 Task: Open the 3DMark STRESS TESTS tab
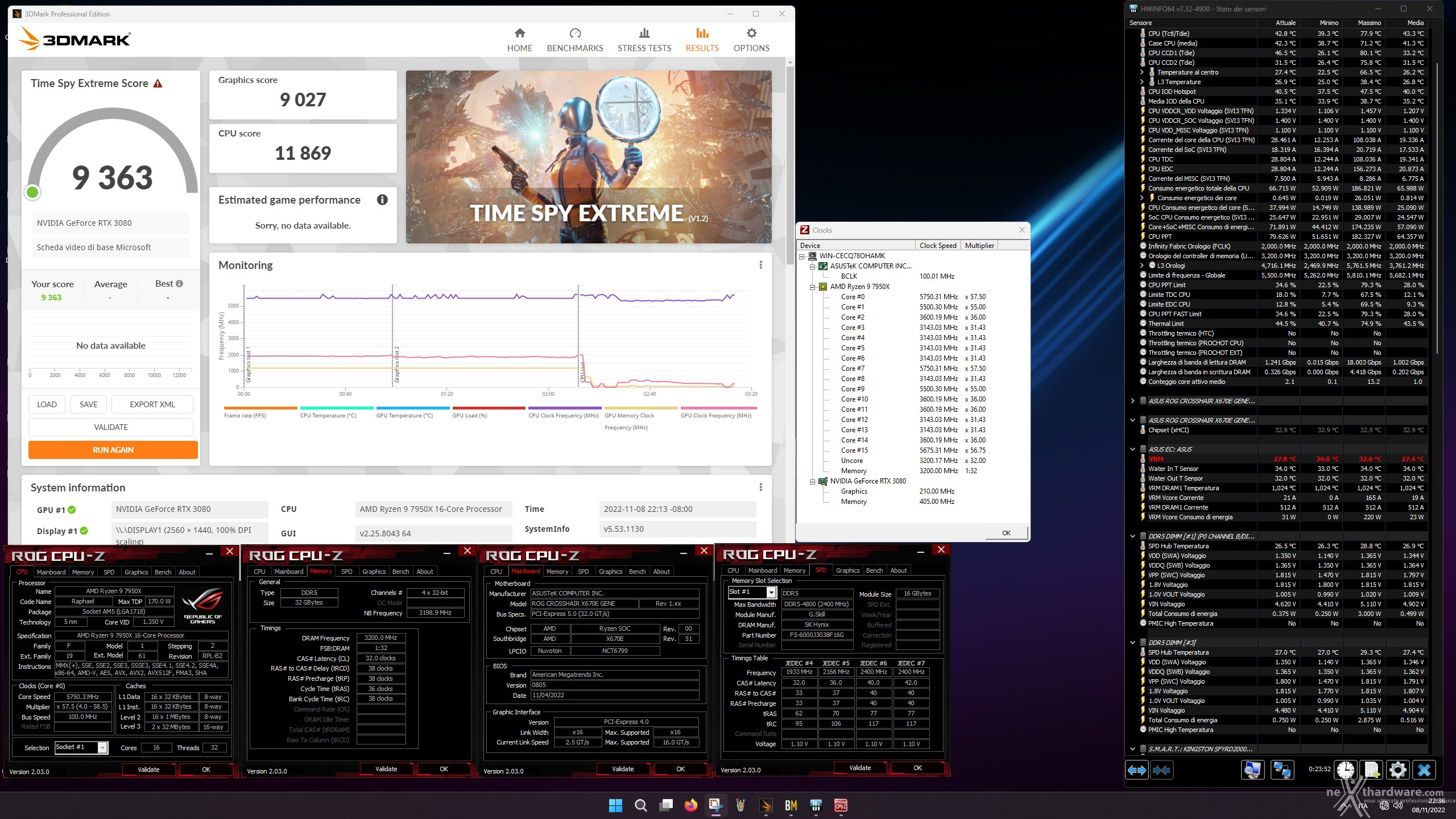(644, 40)
